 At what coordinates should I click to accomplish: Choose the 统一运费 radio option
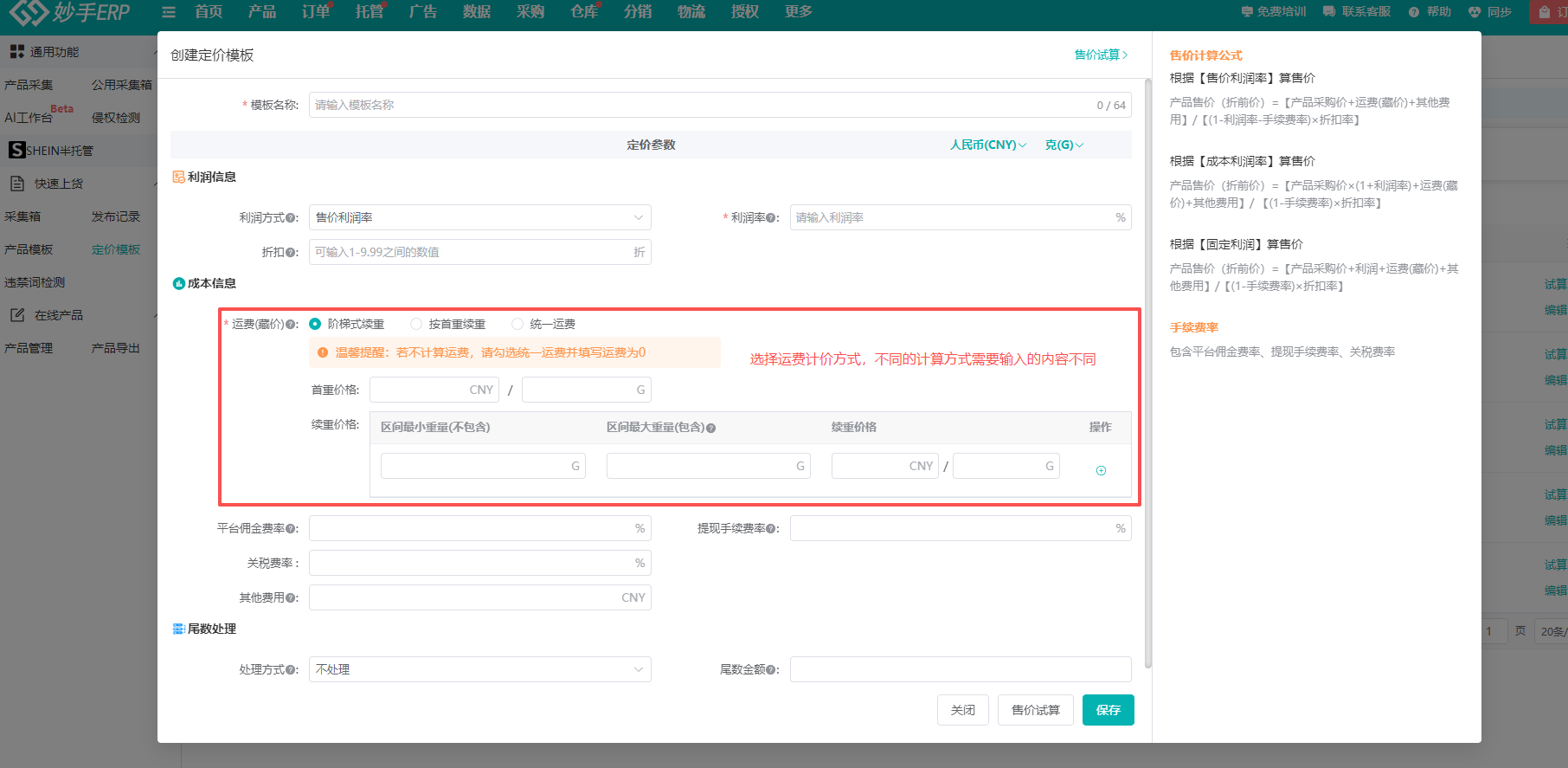tap(517, 324)
